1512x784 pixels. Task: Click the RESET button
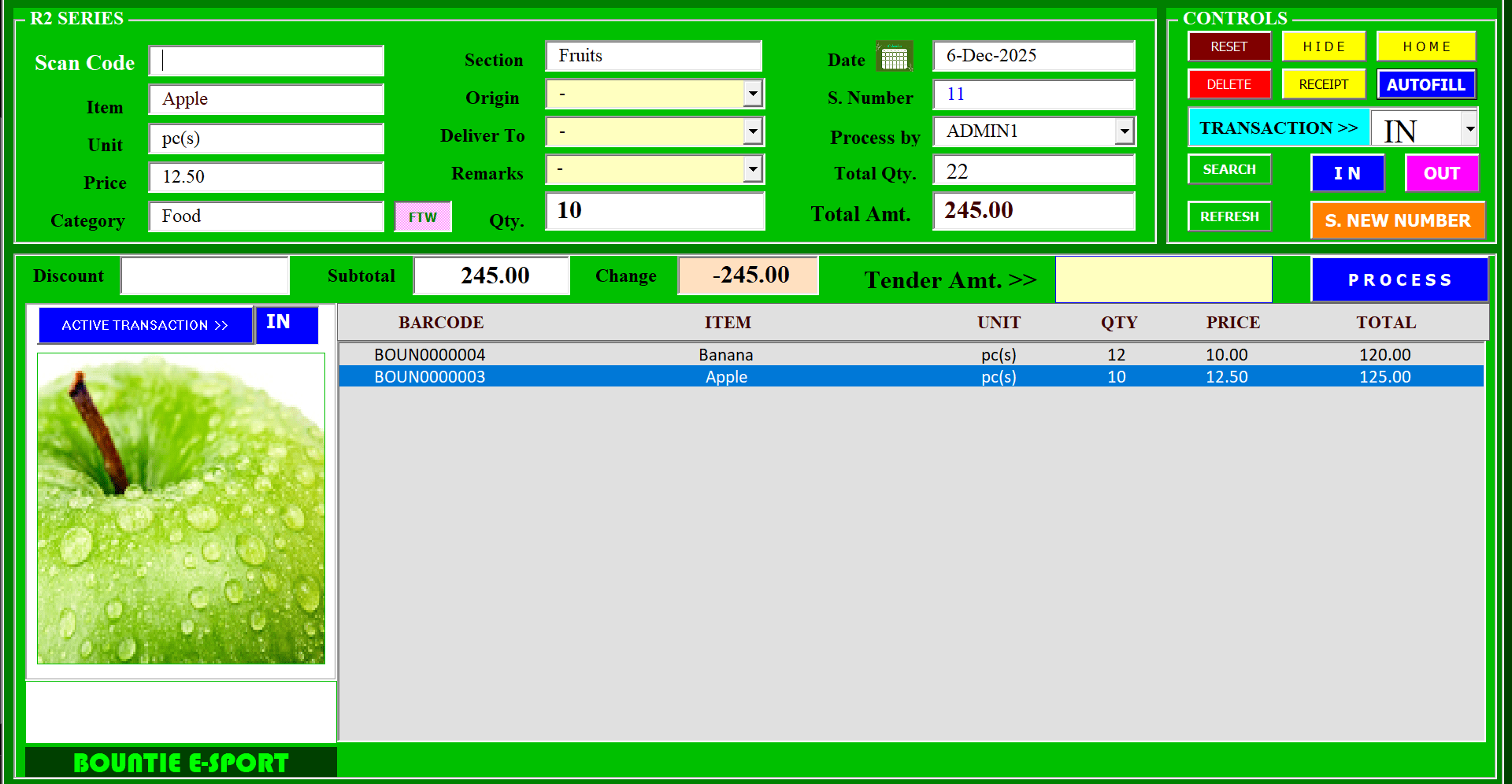[x=1229, y=46]
